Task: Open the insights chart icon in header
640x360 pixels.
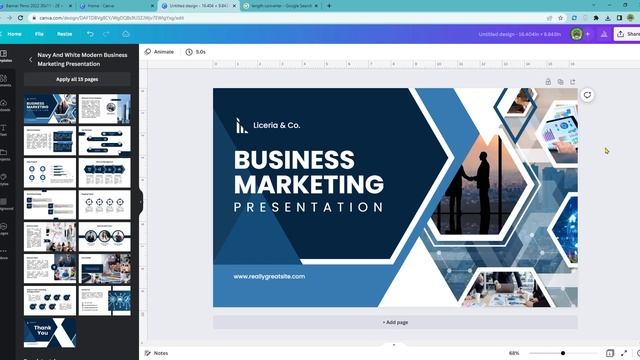Action: click(604, 34)
